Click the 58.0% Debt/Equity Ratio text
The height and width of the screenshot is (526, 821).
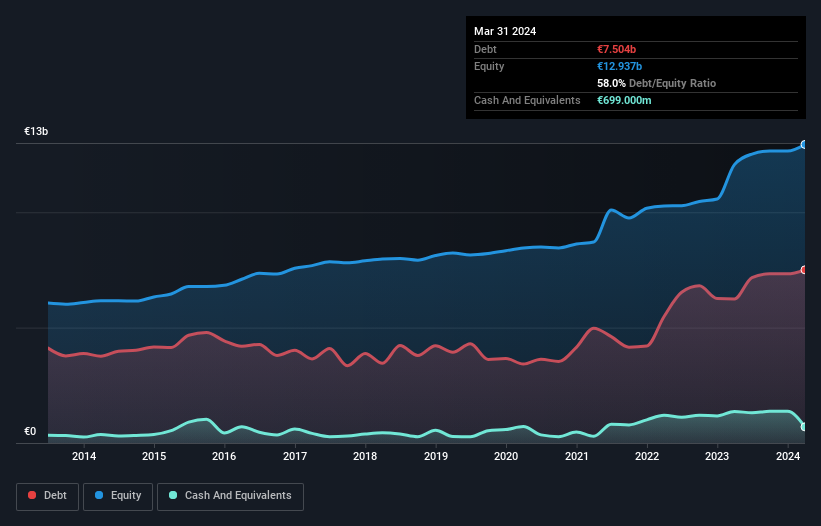click(x=657, y=83)
